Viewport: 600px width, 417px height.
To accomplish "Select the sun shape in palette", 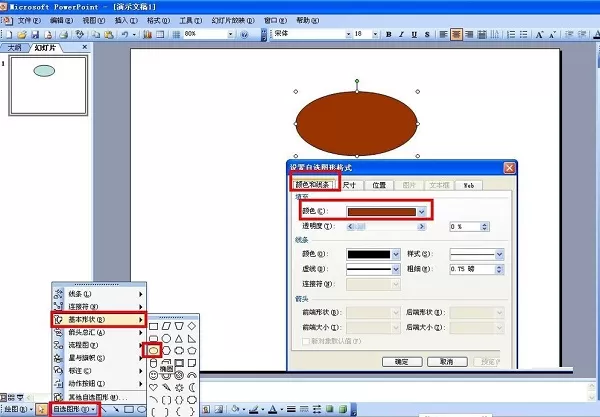I will tap(179, 388).
